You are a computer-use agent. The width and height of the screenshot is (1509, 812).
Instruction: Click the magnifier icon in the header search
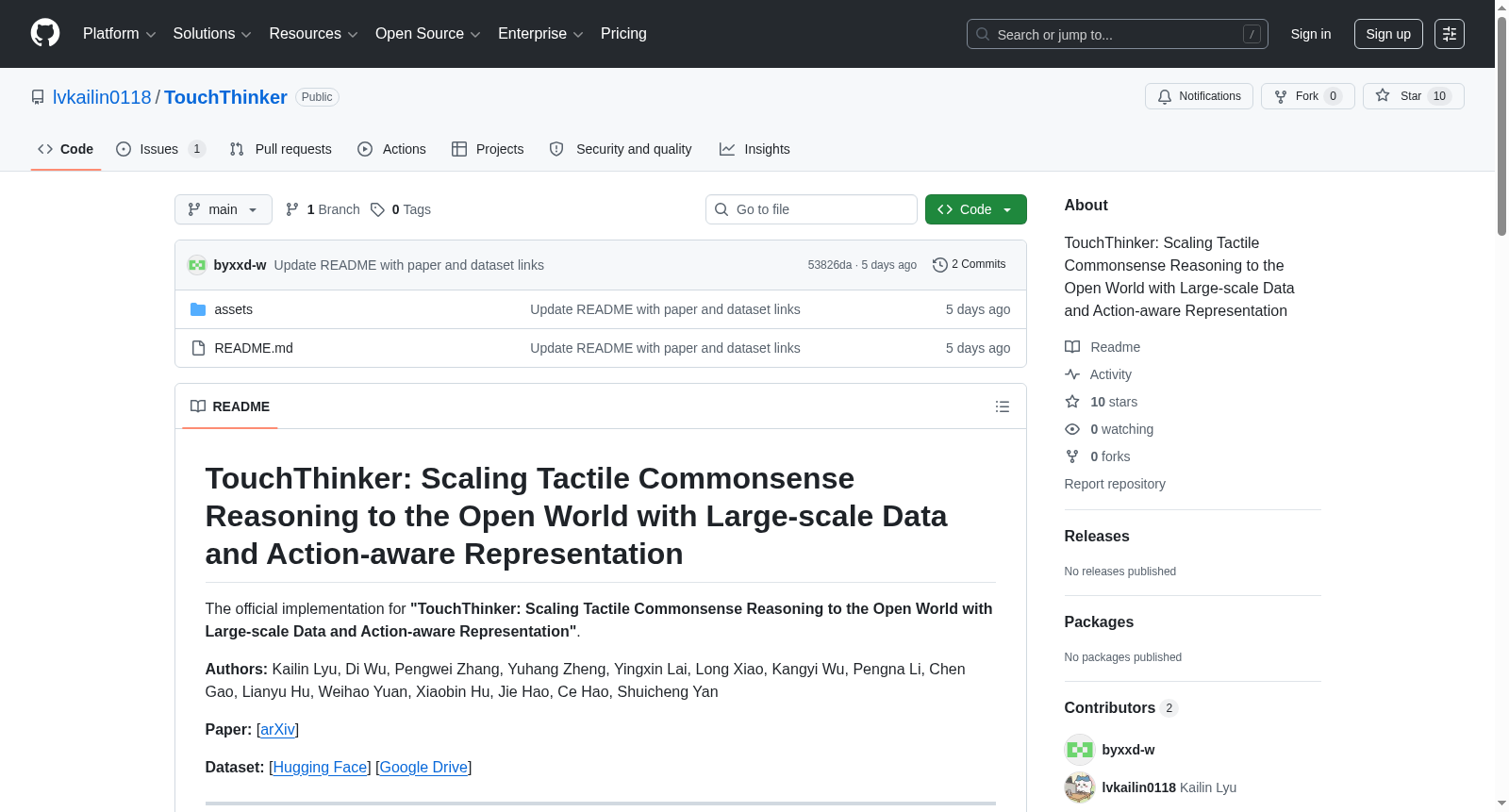(983, 34)
